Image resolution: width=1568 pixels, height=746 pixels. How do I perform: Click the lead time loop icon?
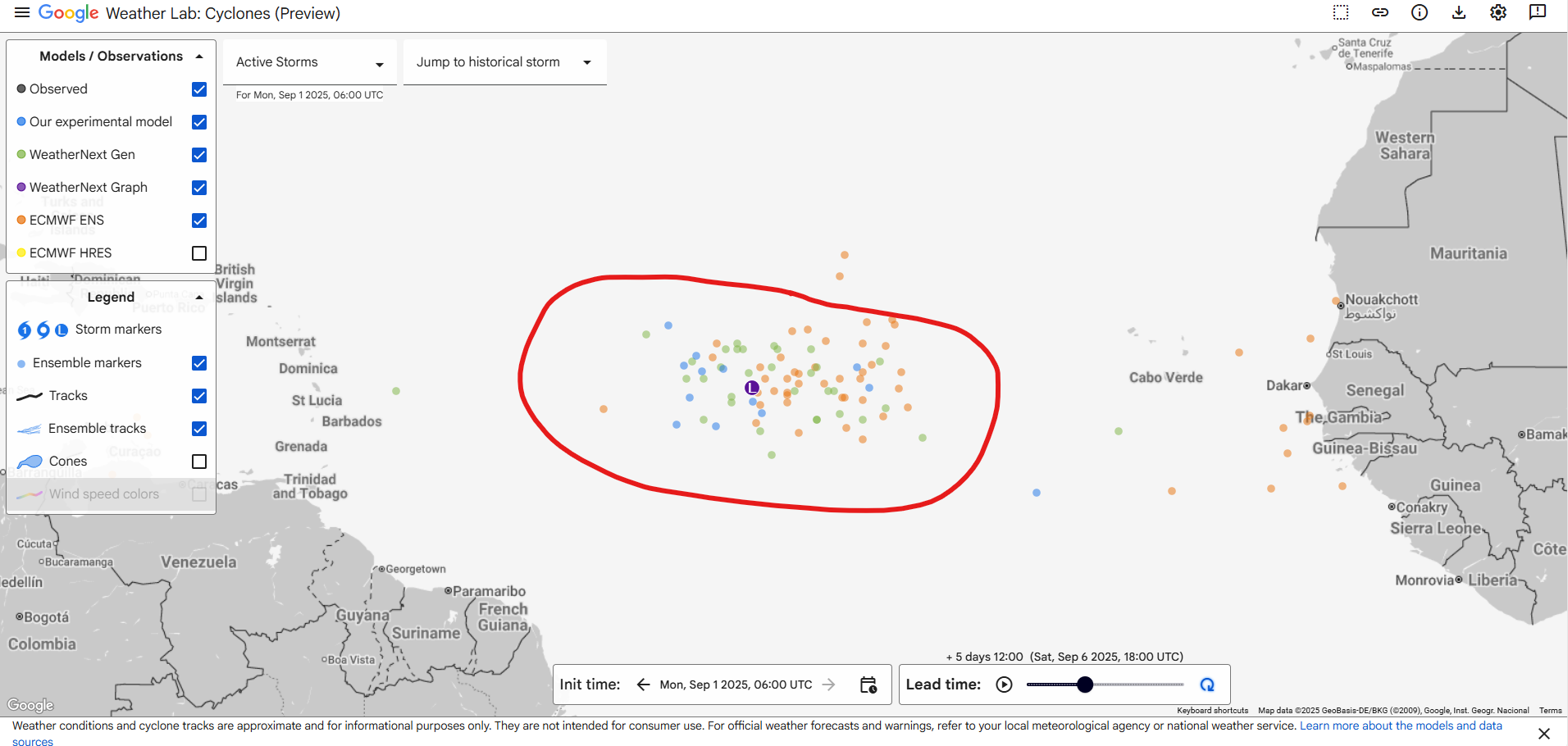1207,685
